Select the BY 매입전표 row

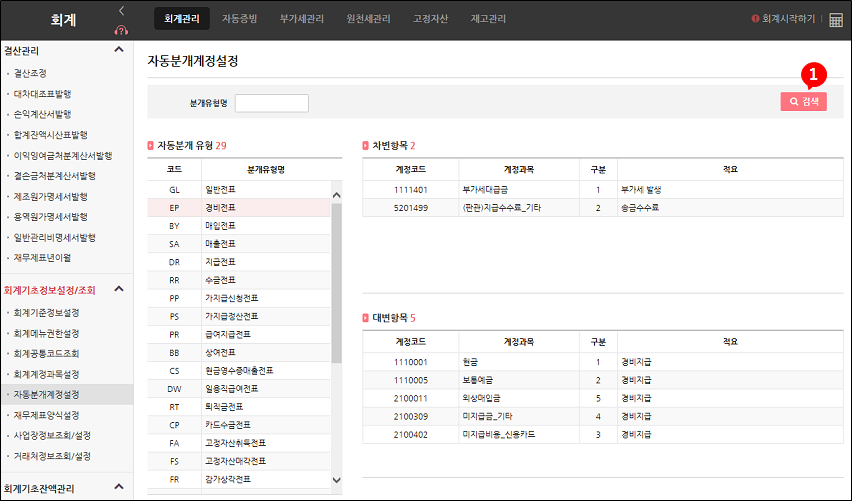[x=239, y=226]
